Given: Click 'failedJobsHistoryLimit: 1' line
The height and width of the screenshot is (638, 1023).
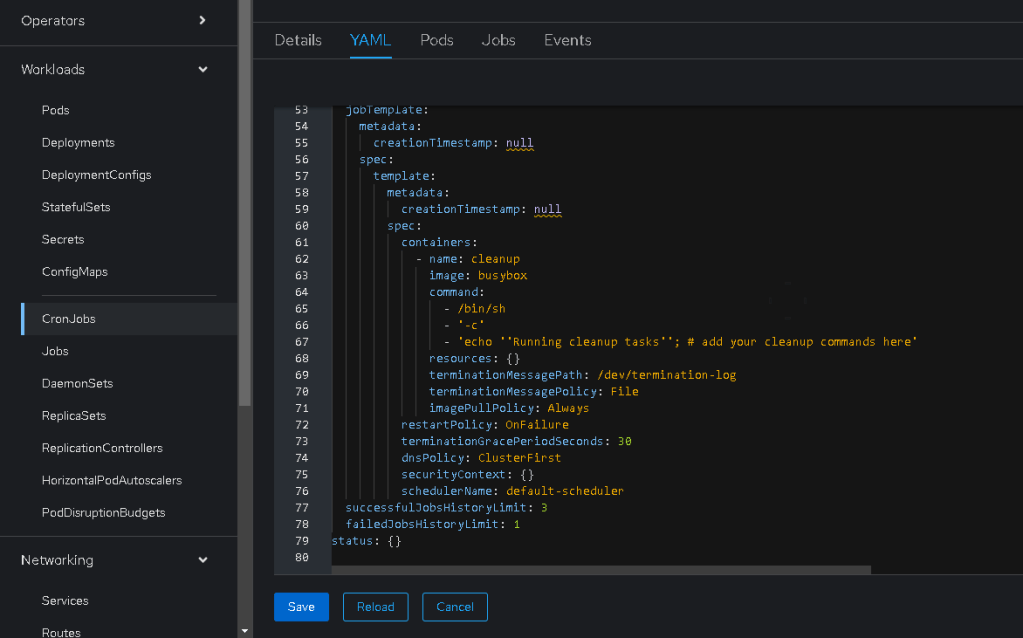Looking at the screenshot, I should click(433, 524).
